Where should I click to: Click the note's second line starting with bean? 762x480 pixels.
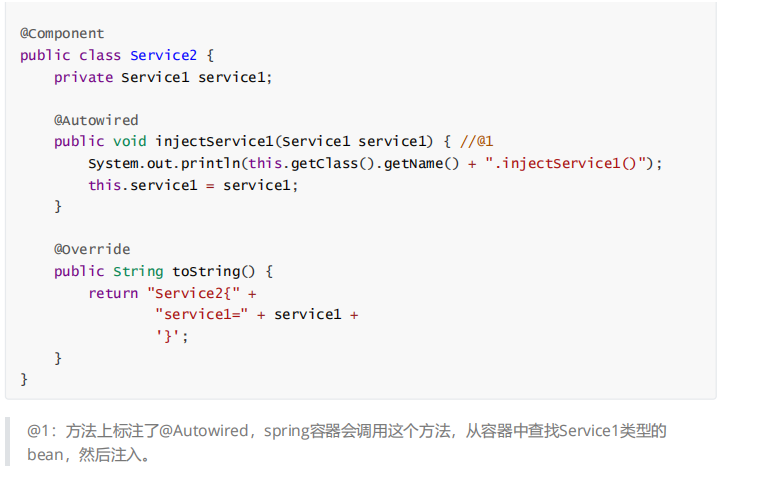88,454
